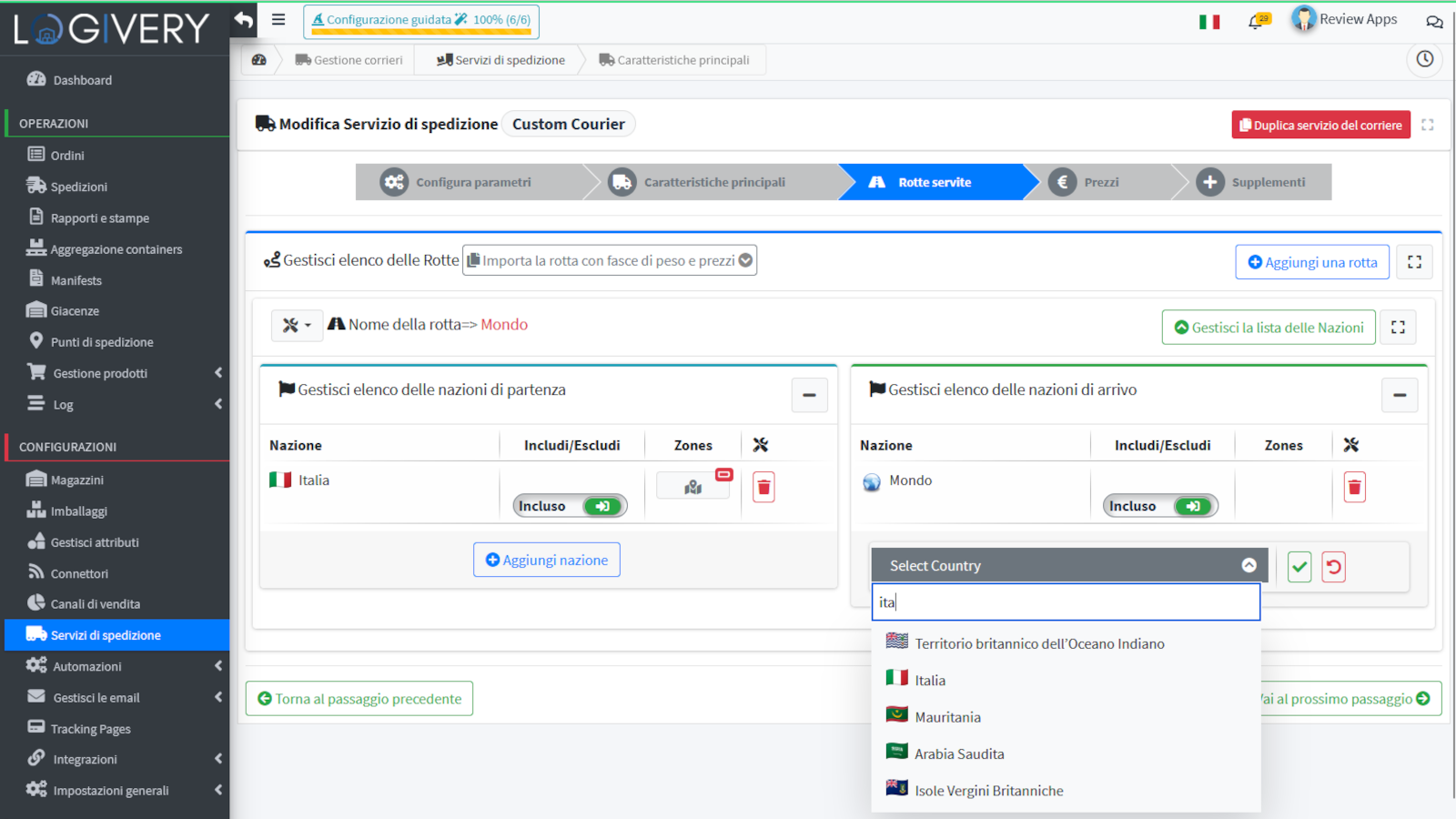Click the back arrow icon in the header
The width and height of the screenshot is (1456, 819).
(x=244, y=20)
